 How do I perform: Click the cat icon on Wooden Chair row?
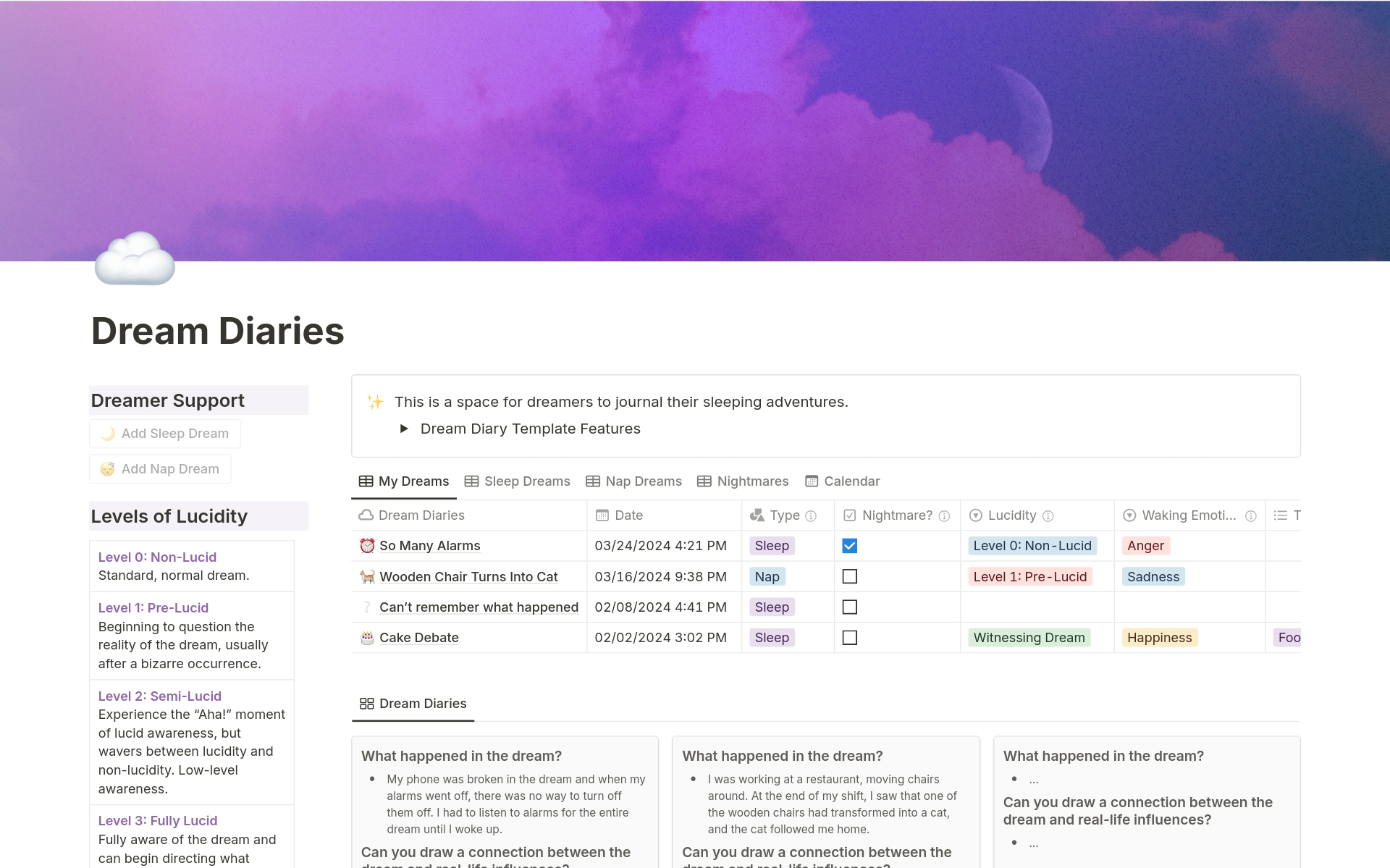tap(367, 577)
